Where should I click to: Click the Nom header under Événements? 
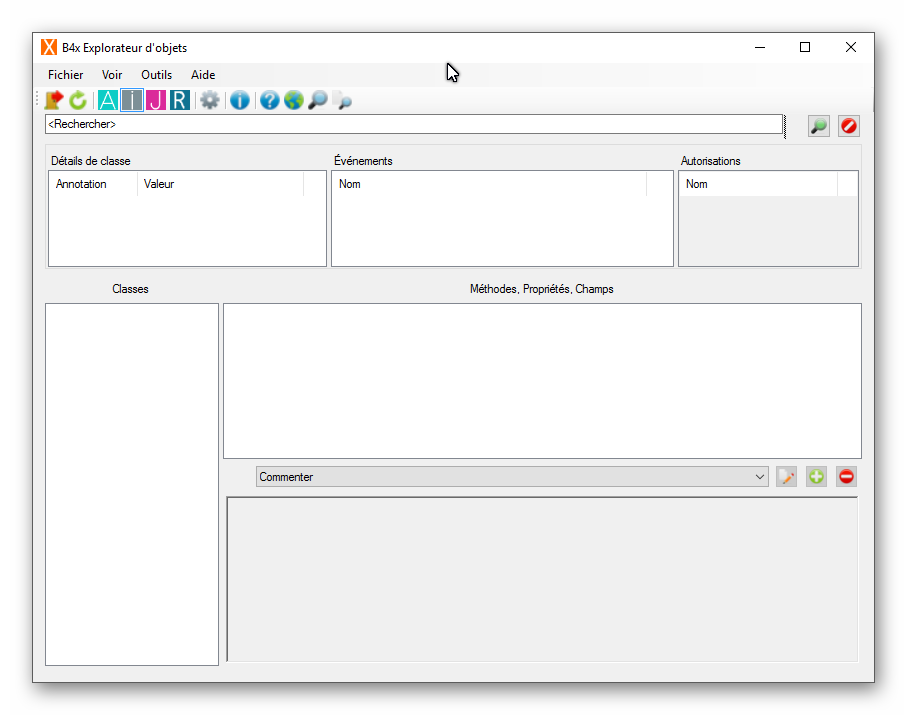point(489,184)
